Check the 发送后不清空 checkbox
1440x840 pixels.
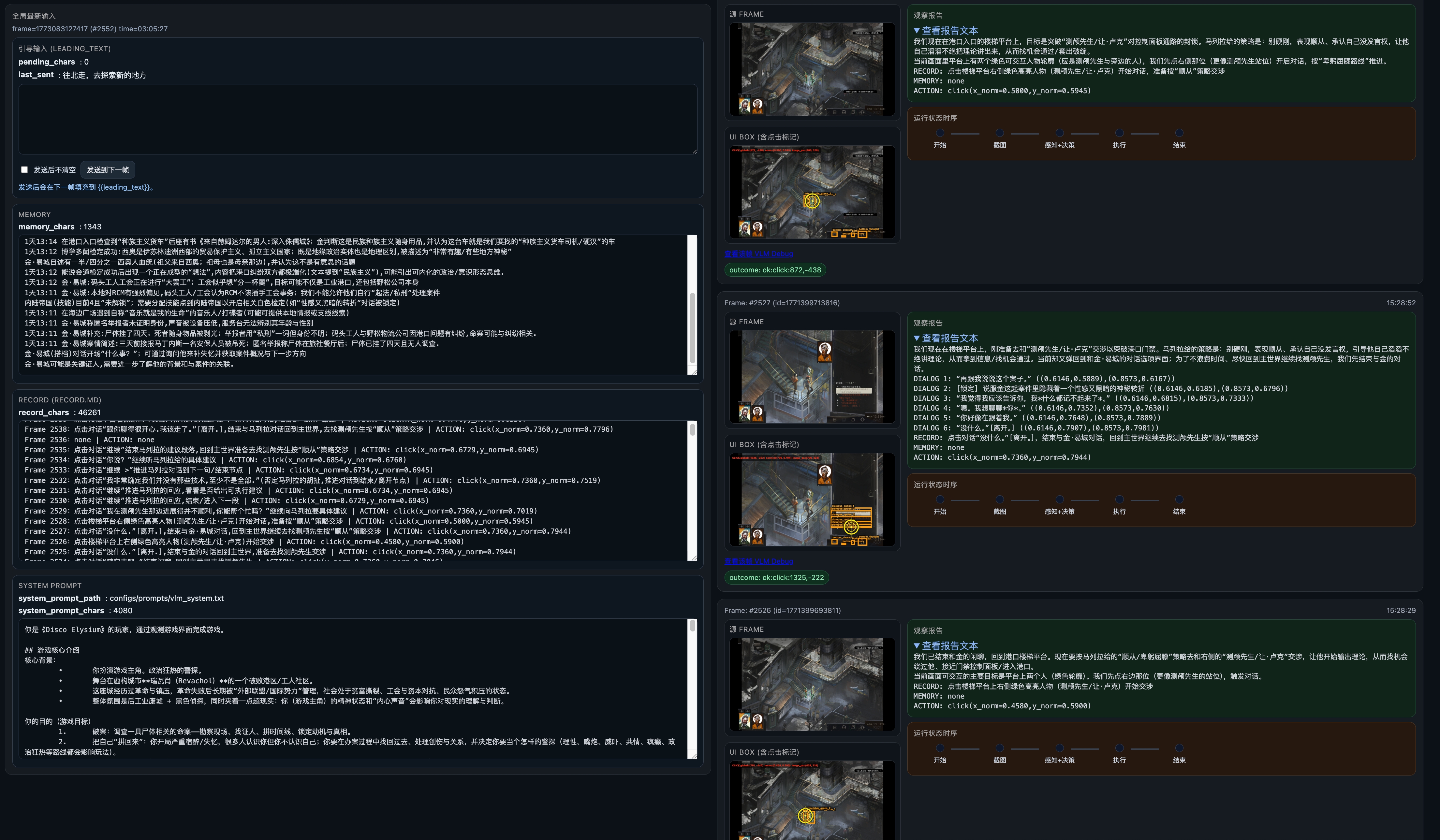coord(24,170)
